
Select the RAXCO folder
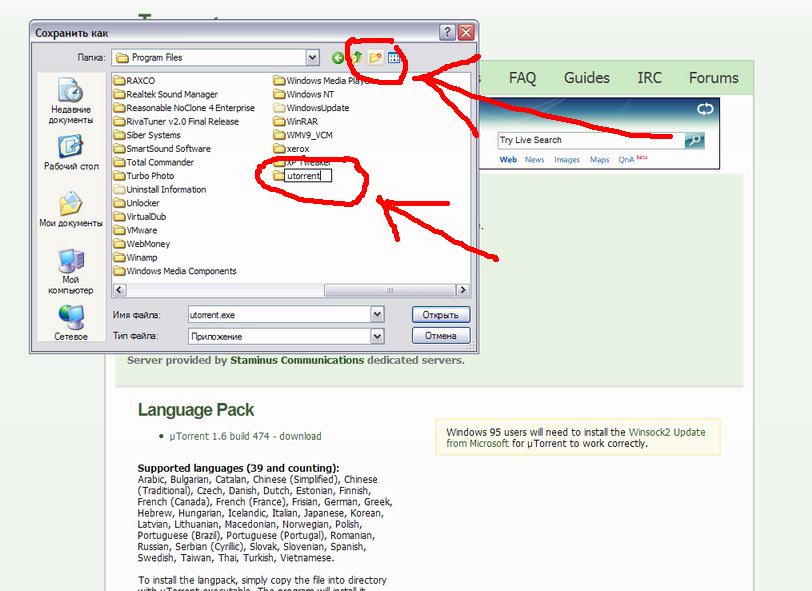(134, 81)
